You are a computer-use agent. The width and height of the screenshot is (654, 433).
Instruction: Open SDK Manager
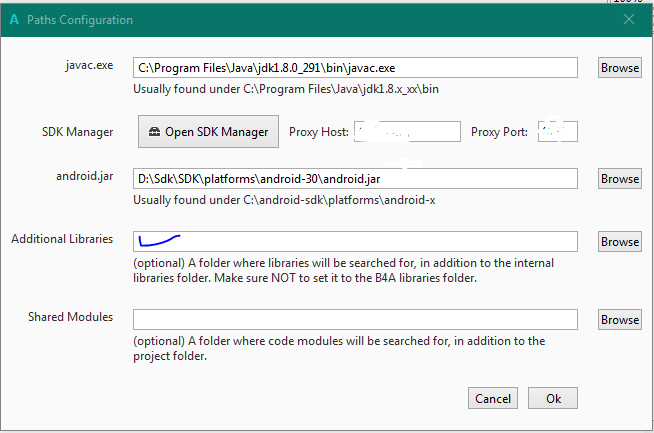[208, 132]
